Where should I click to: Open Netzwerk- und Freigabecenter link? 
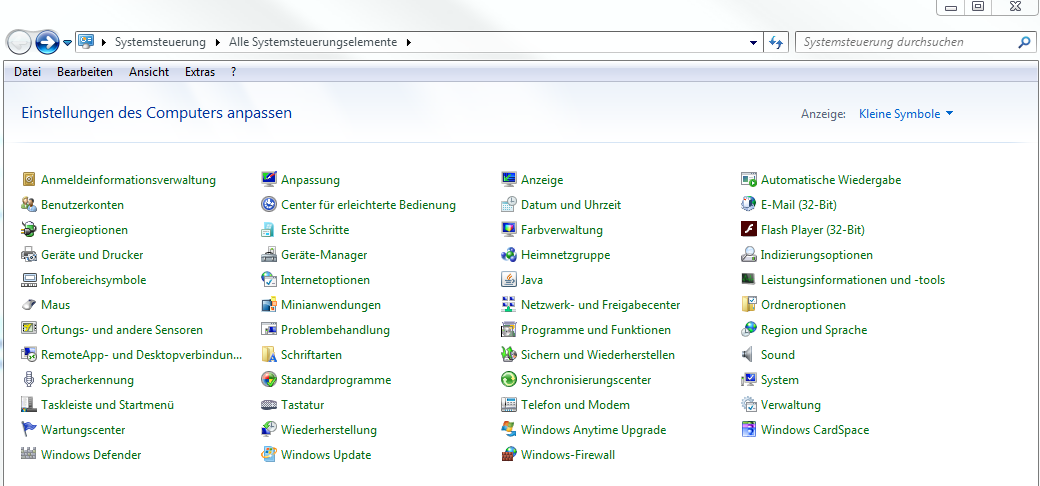[x=600, y=305]
